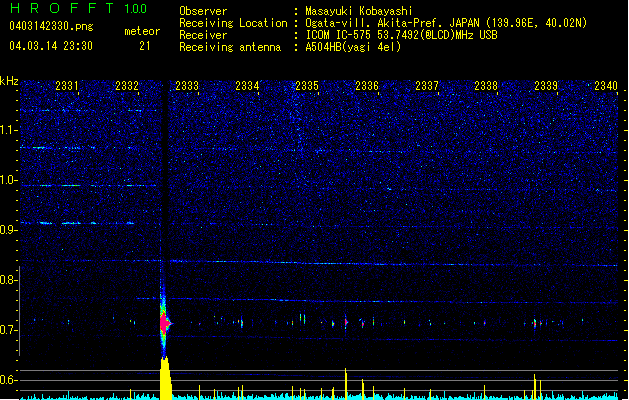Screen dimensions: 629x400
Task: Click the 1.1 frequency axis label
Action: [x=9, y=130]
